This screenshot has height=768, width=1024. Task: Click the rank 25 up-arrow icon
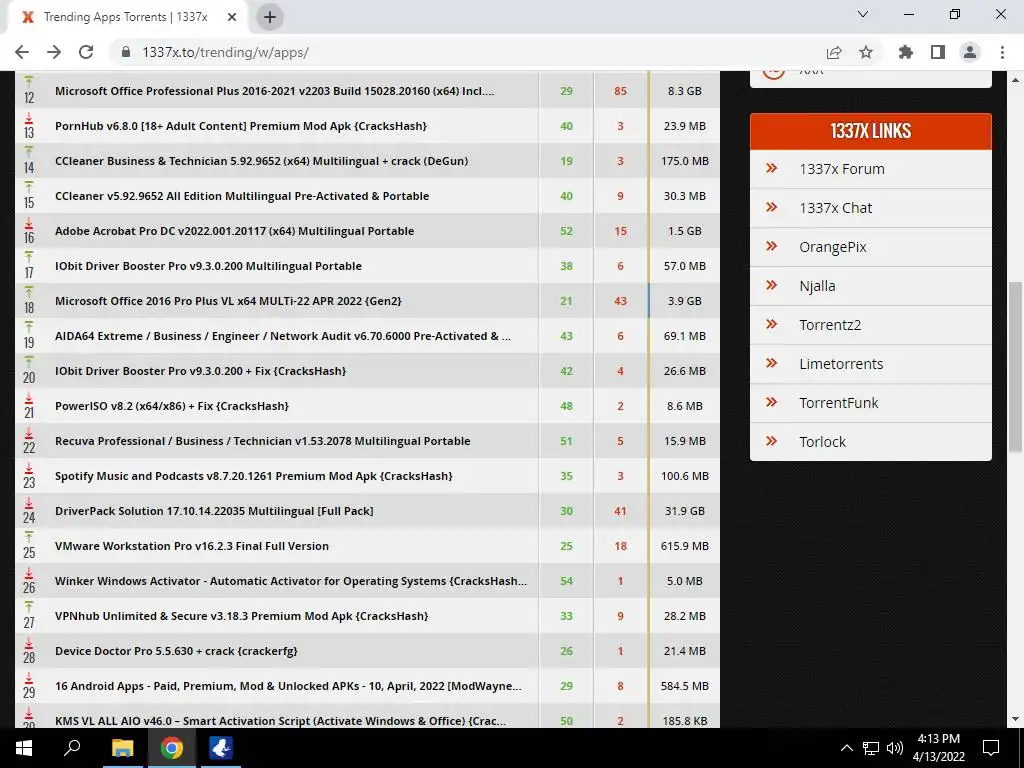tap(29, 537)
